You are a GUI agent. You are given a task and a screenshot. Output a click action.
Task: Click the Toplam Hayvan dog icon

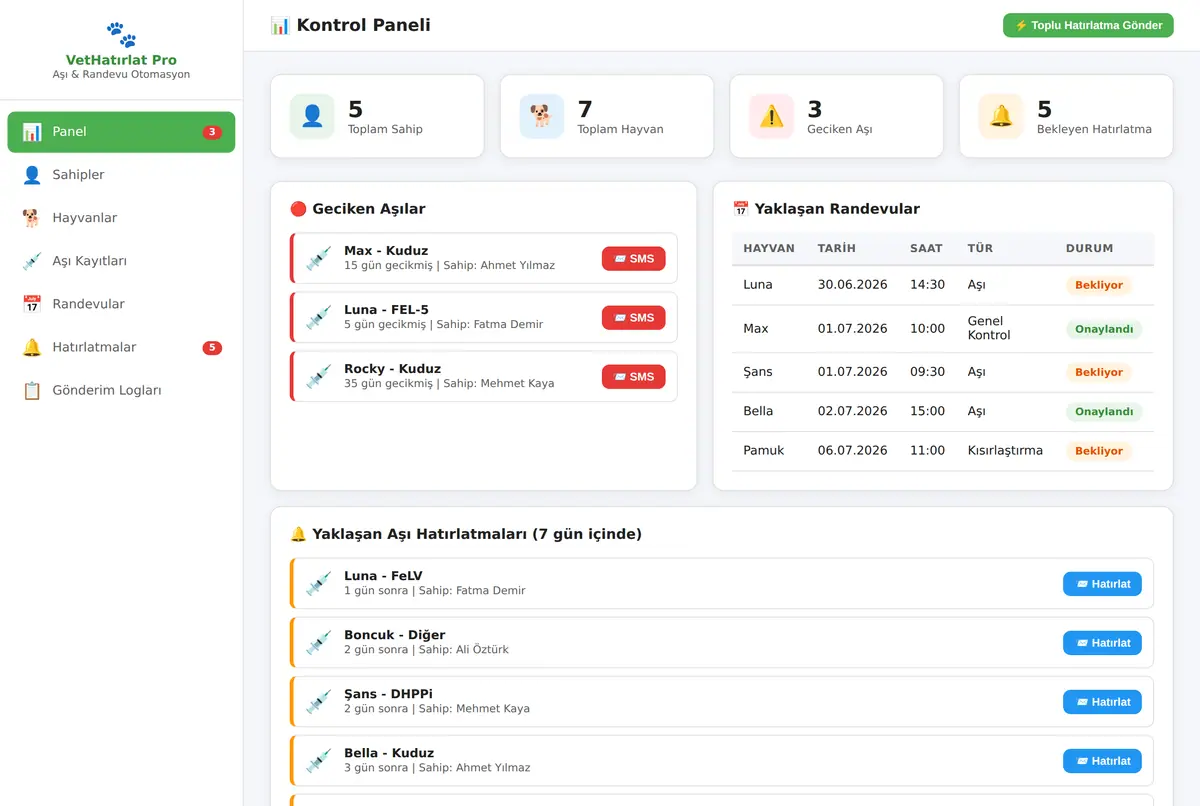pyautogui.click(x=541, y=116)
